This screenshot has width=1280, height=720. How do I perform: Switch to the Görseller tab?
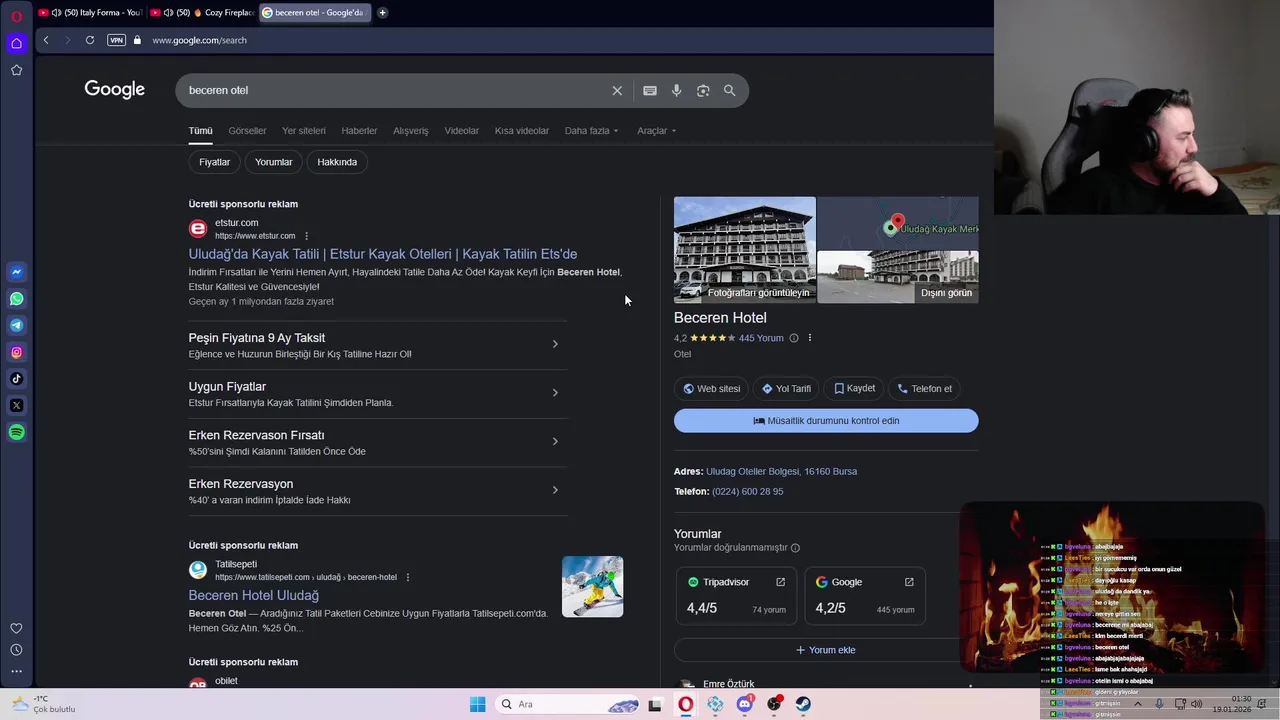pos(247,131)
